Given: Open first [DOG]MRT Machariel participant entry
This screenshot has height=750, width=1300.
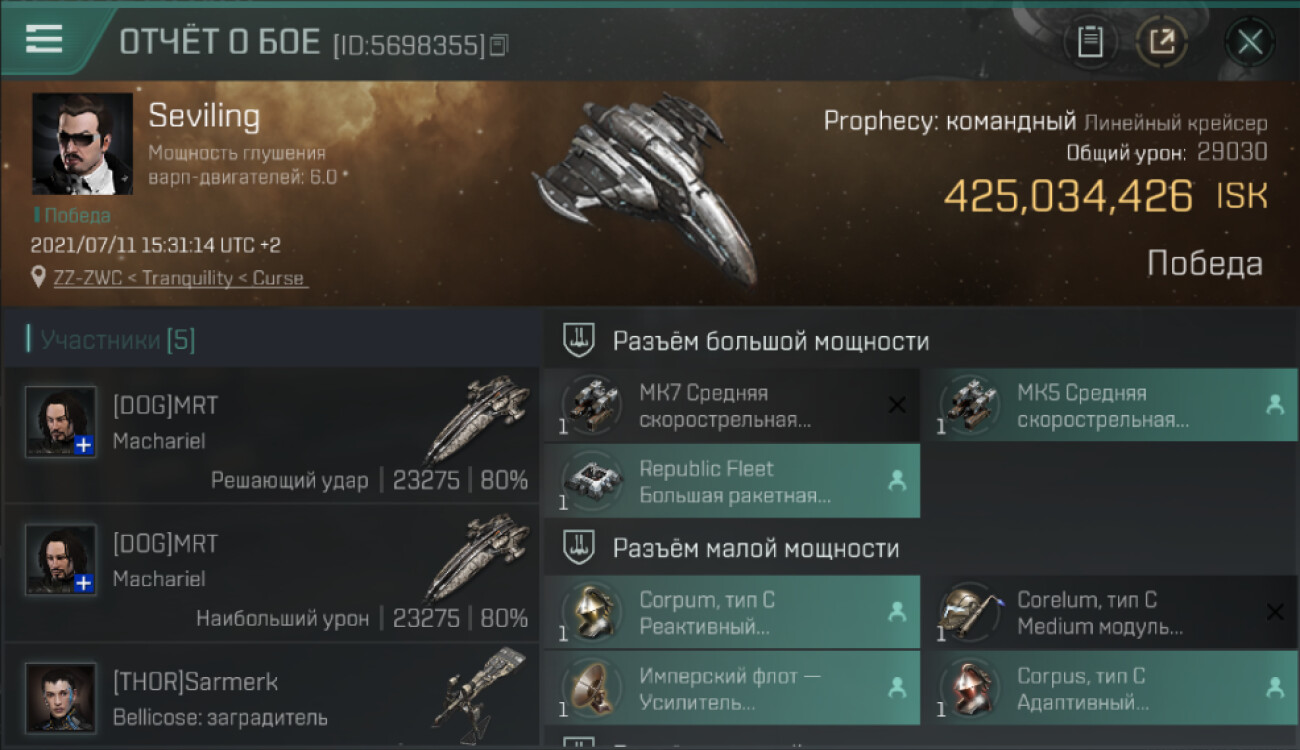Looking at the screenshot, I should point(271,435).
